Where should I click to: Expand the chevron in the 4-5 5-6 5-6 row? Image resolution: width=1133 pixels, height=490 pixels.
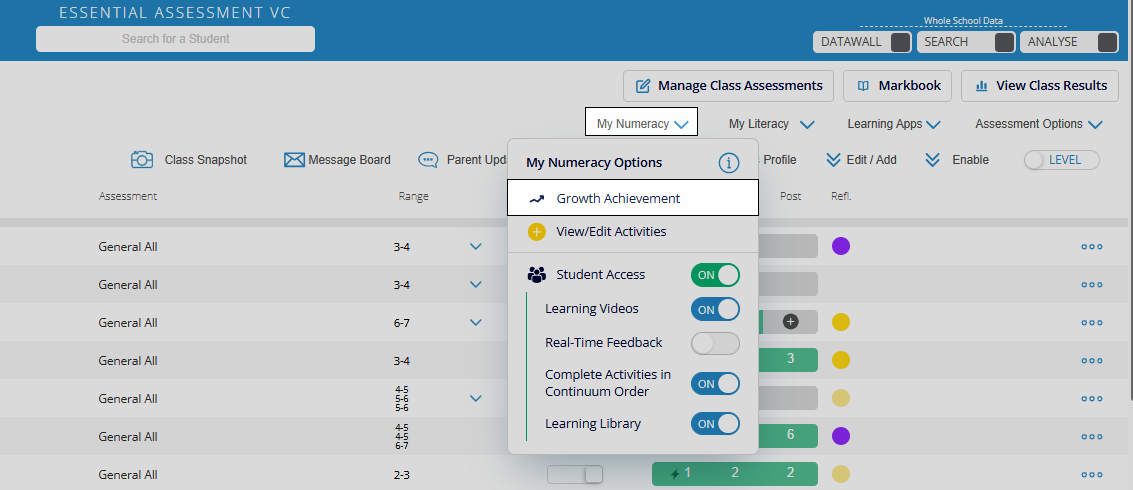coord(475,398)
